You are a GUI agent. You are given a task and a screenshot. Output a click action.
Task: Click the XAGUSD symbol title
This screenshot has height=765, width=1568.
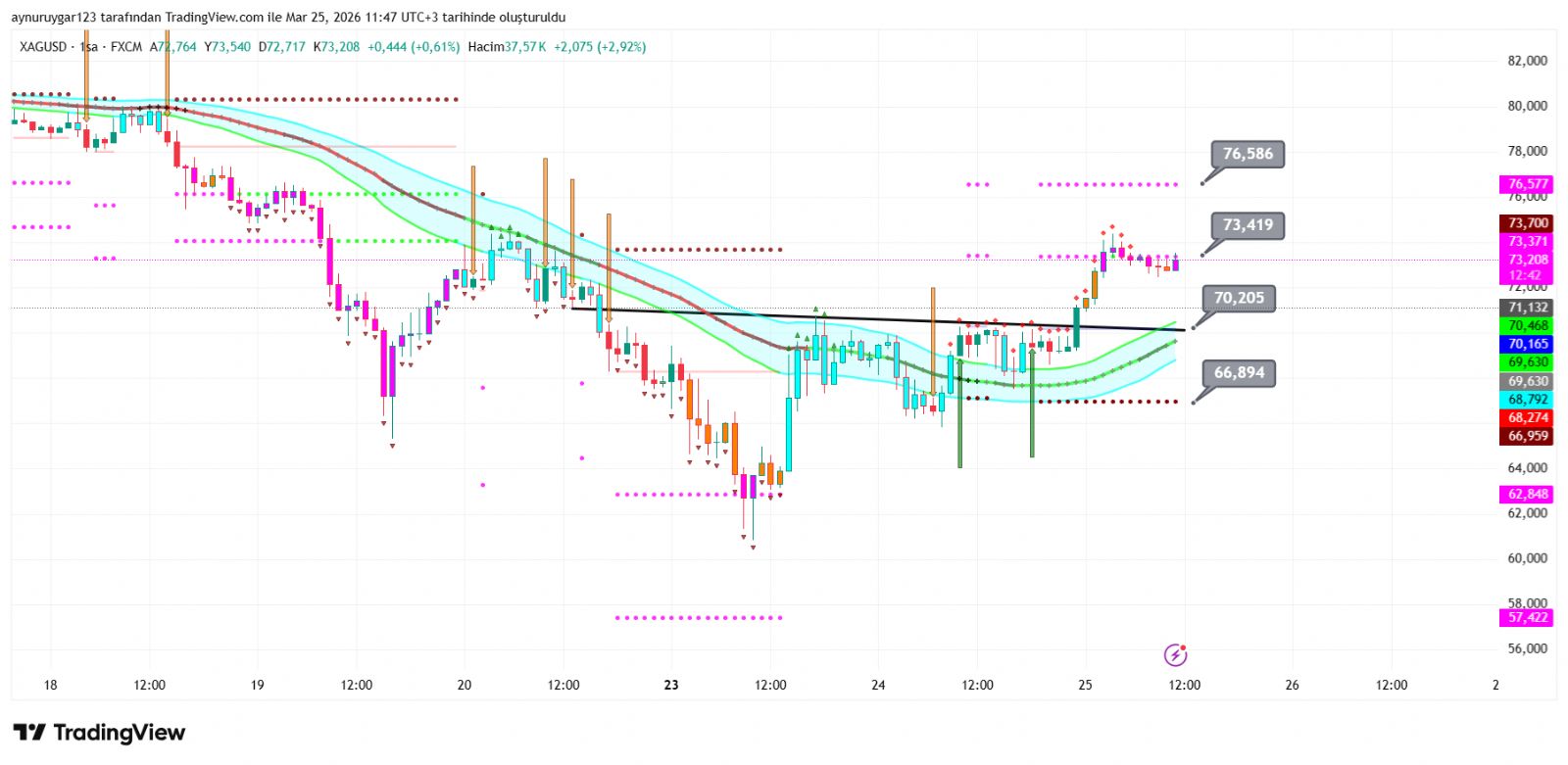pos(43,47)
